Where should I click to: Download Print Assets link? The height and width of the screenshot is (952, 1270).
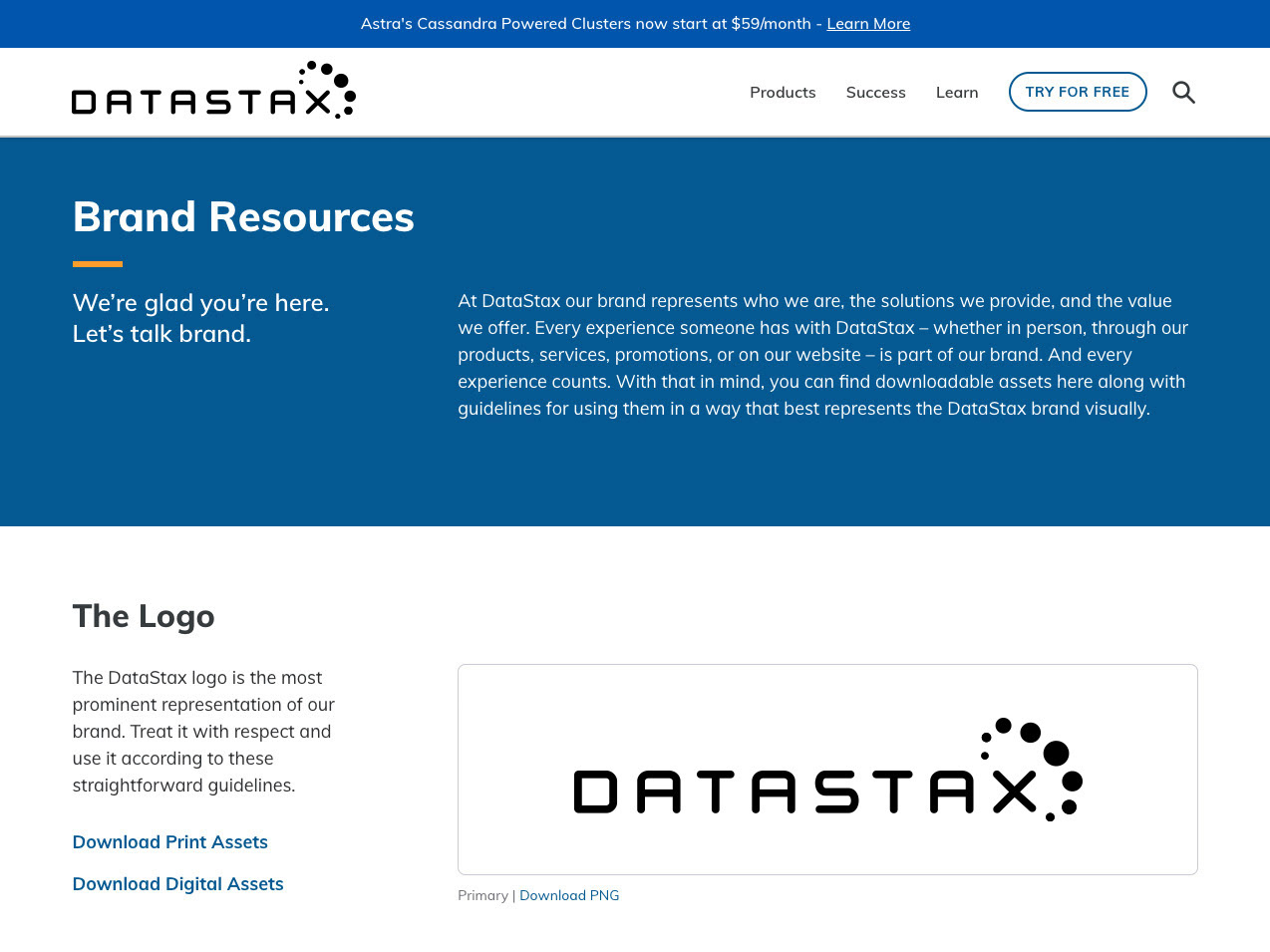(170, 842)
